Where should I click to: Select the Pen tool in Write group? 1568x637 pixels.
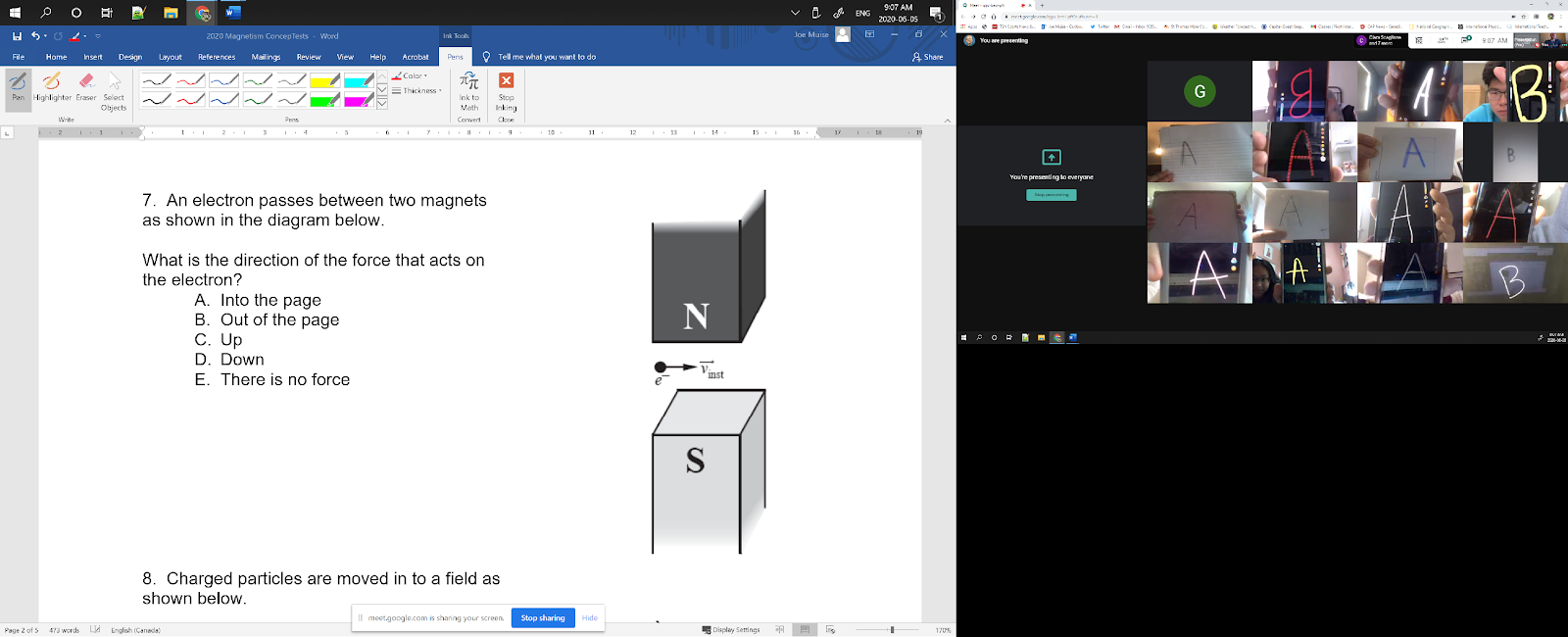tap(19, 88)
